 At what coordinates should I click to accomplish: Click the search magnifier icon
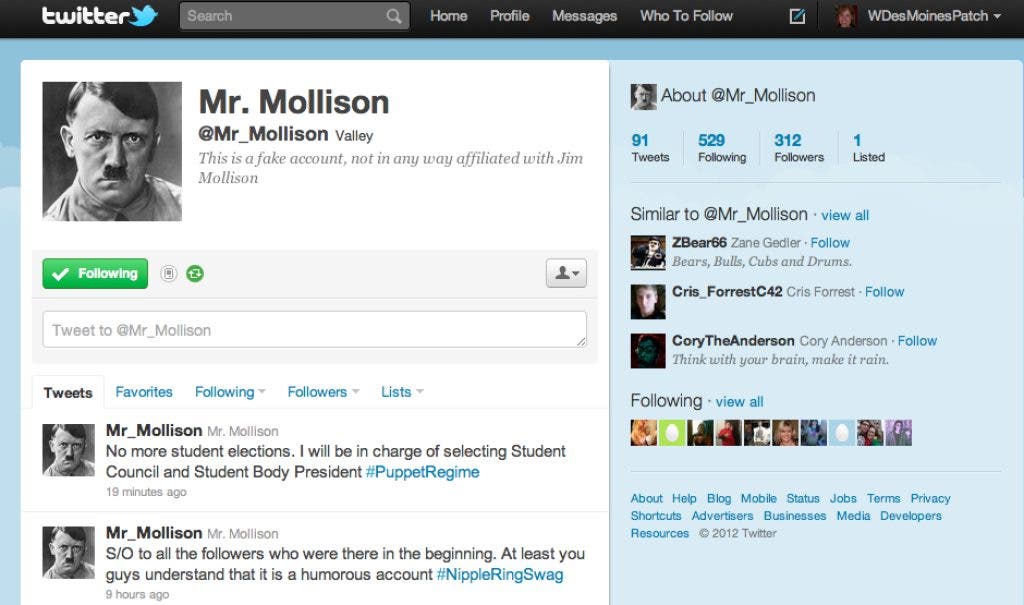point(393,16)
